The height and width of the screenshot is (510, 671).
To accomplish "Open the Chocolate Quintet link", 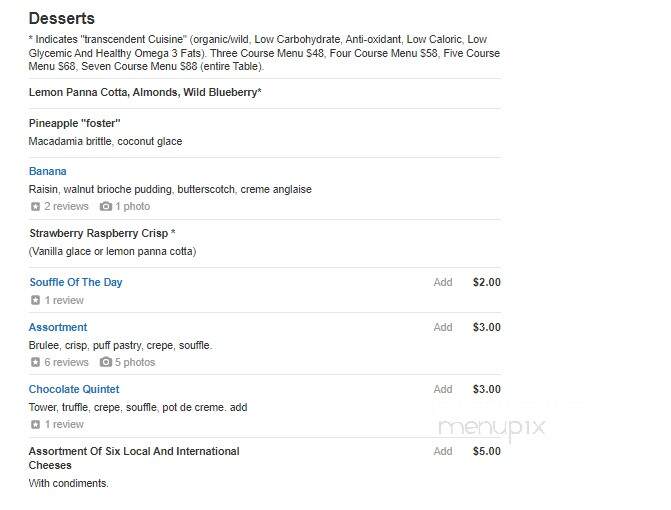I will [74, 389].
